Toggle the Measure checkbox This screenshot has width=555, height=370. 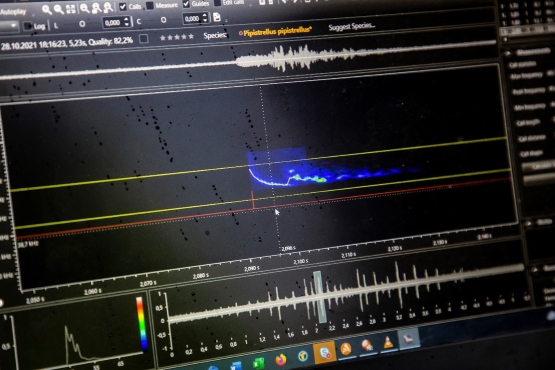[x=150, y=5]
